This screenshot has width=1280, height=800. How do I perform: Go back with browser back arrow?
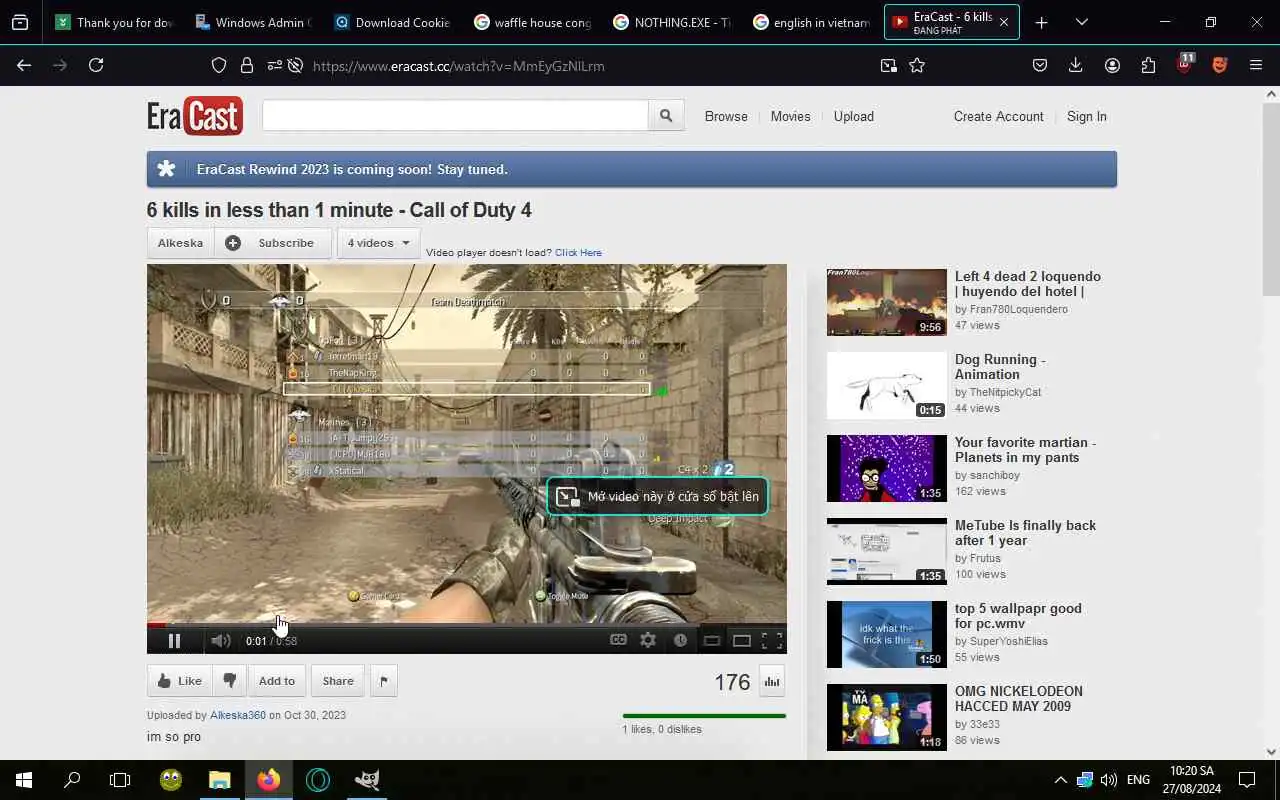(x=24, y=65)
